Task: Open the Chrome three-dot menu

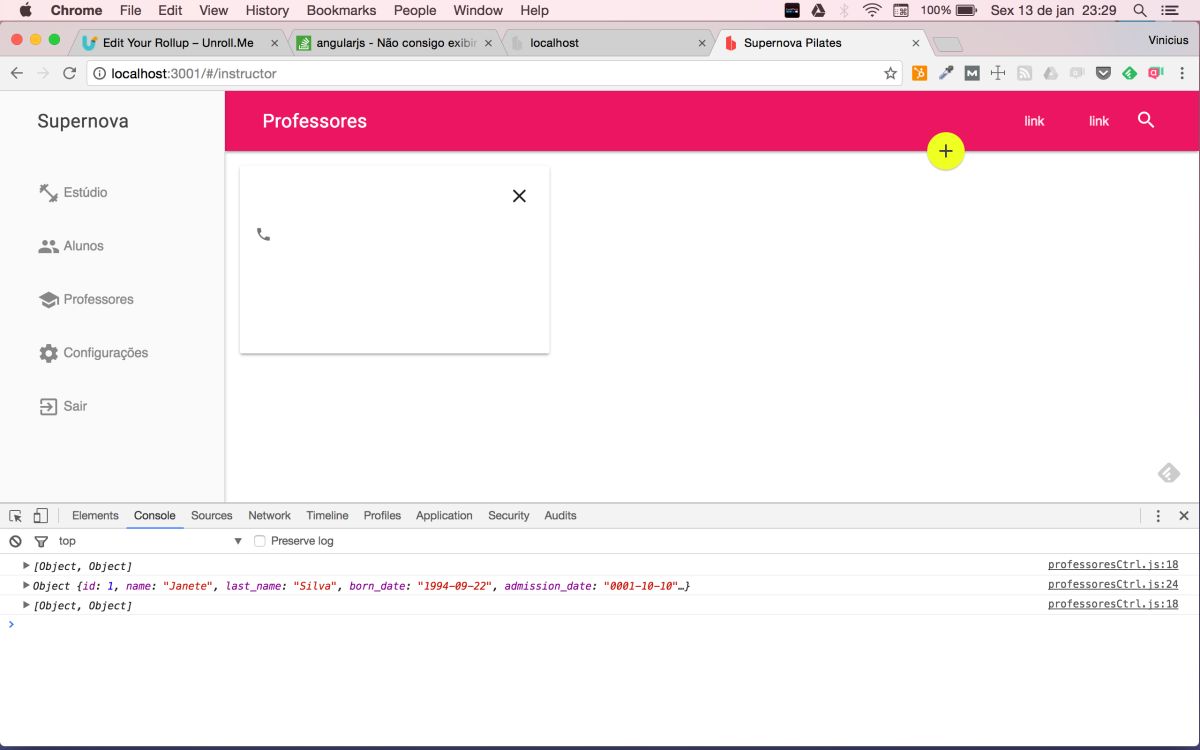Action: point(1183,73)
